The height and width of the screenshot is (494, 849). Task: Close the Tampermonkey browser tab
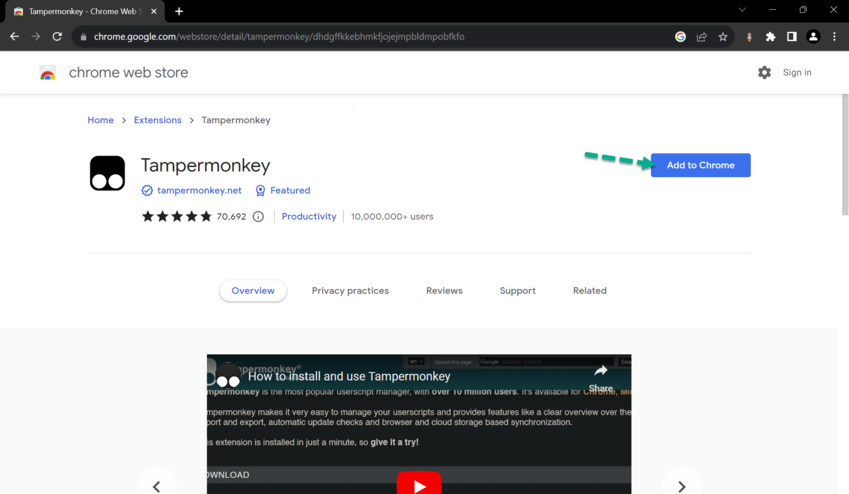pos(154,11)
